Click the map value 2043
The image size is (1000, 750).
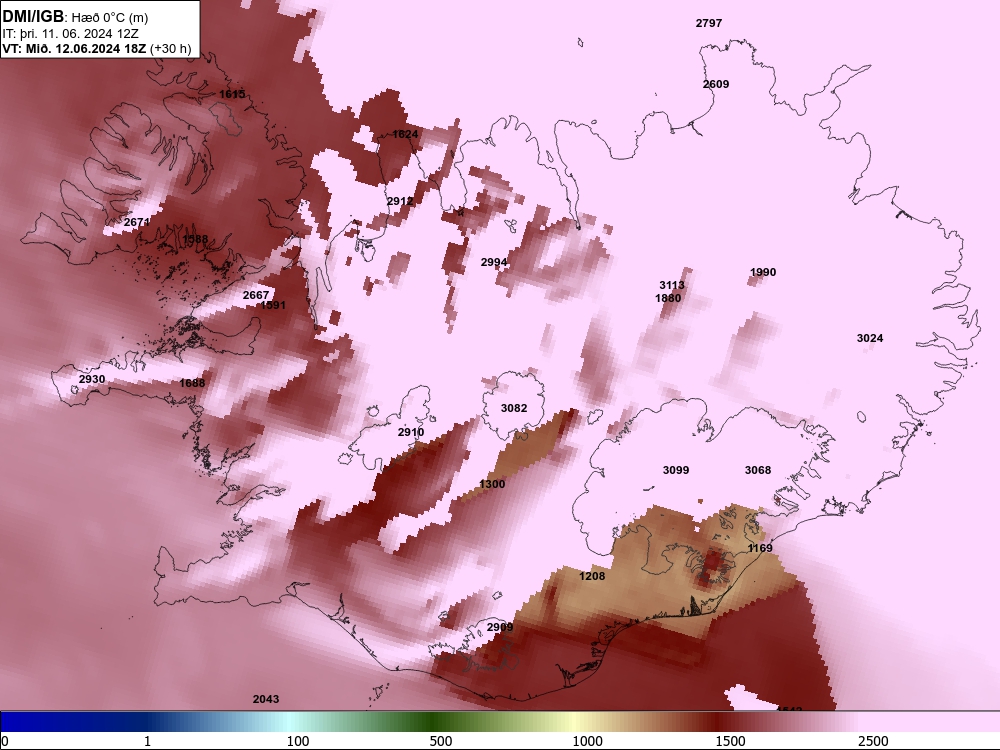[266, 699]
